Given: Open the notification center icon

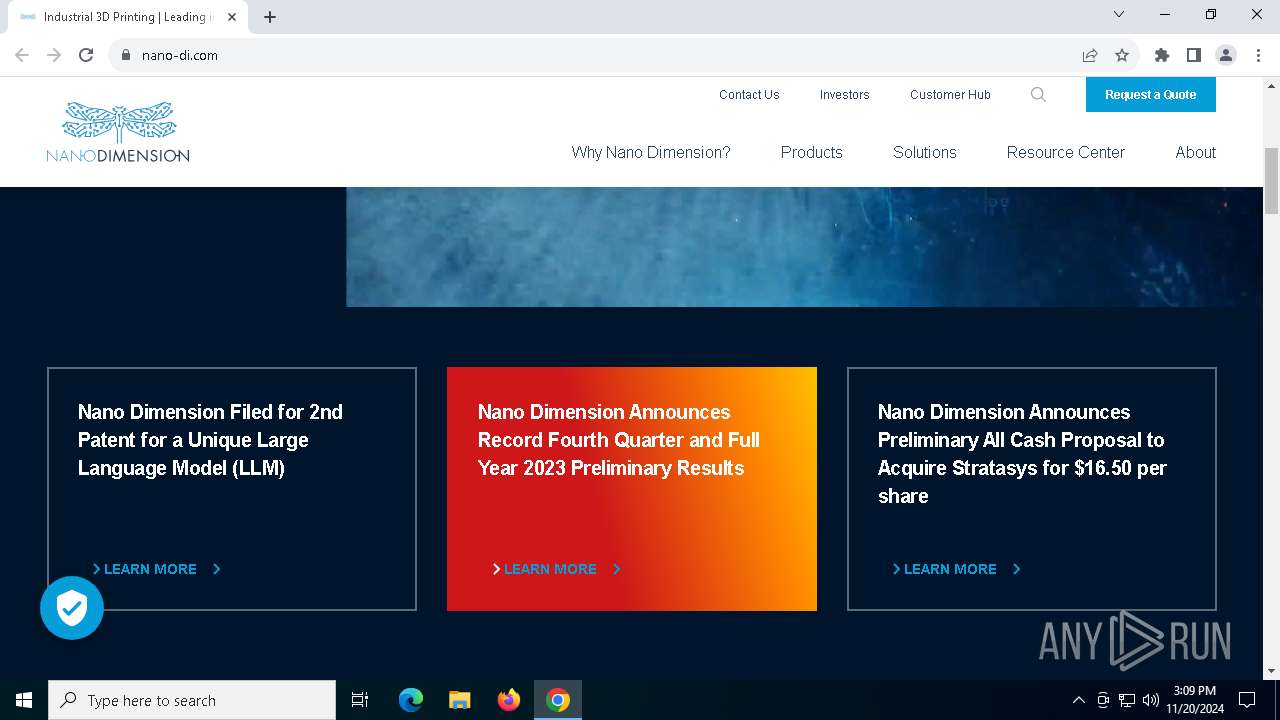Looking at the screenshot, I should pos(1247,700).
